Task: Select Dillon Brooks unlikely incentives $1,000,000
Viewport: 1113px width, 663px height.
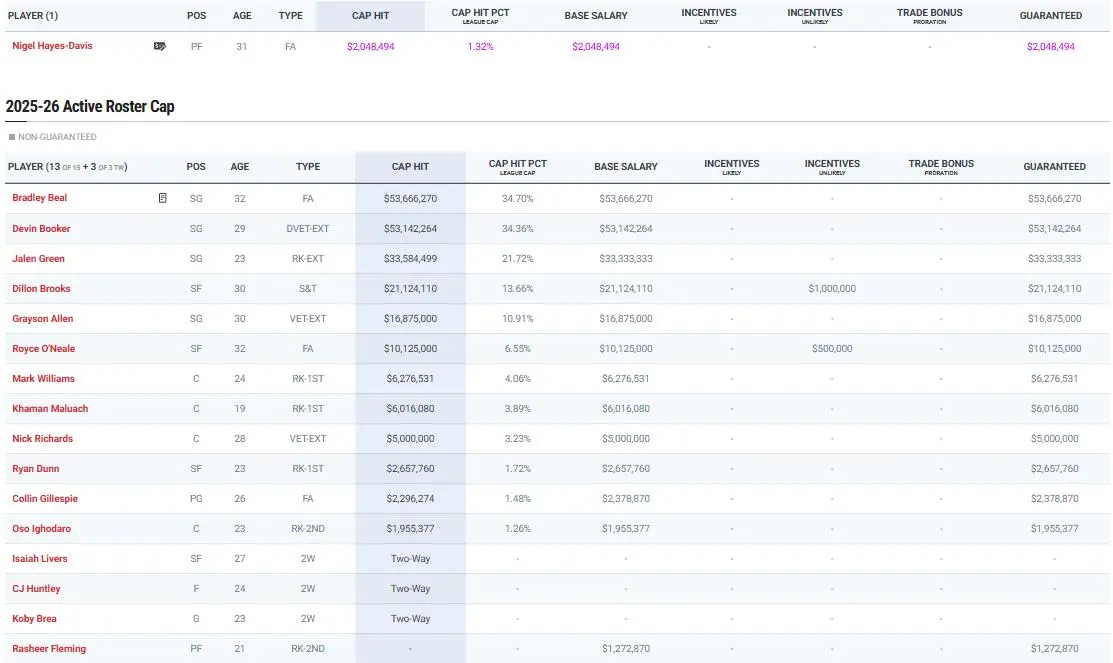Action: [x=832, y=289]
